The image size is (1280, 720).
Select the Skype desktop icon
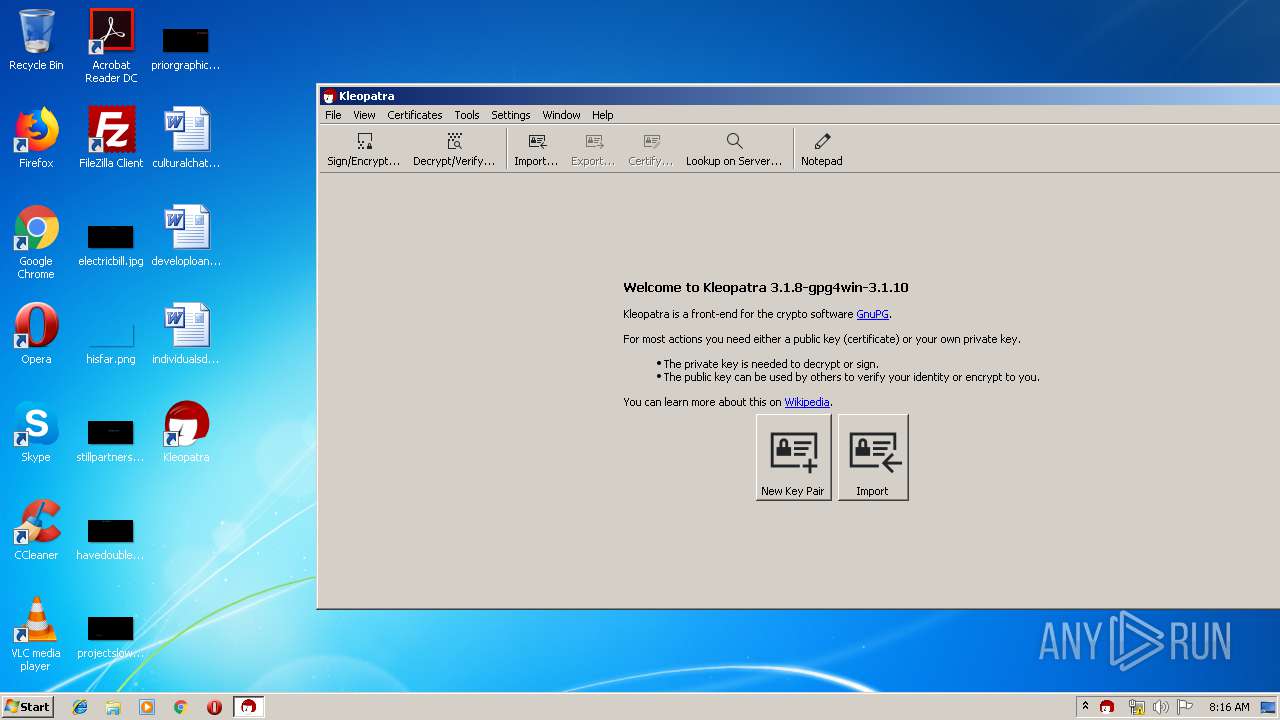36,432
